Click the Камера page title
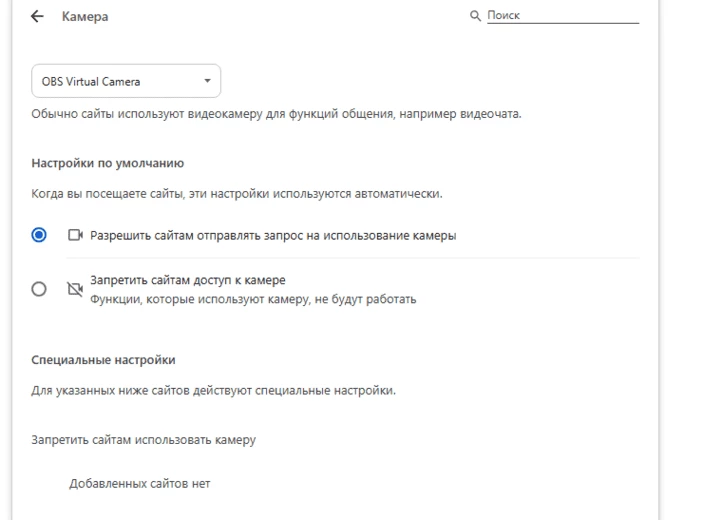The width and height of the screenshot is (703, 520). [85, 17]
